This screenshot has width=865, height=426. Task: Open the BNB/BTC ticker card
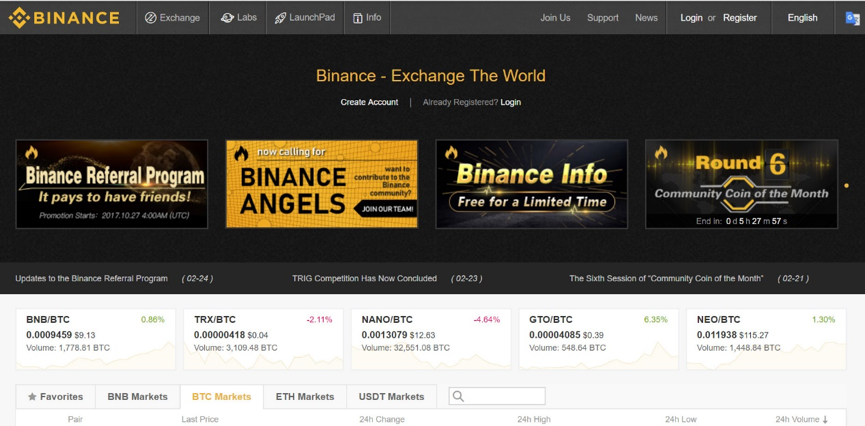coord(95,339)
